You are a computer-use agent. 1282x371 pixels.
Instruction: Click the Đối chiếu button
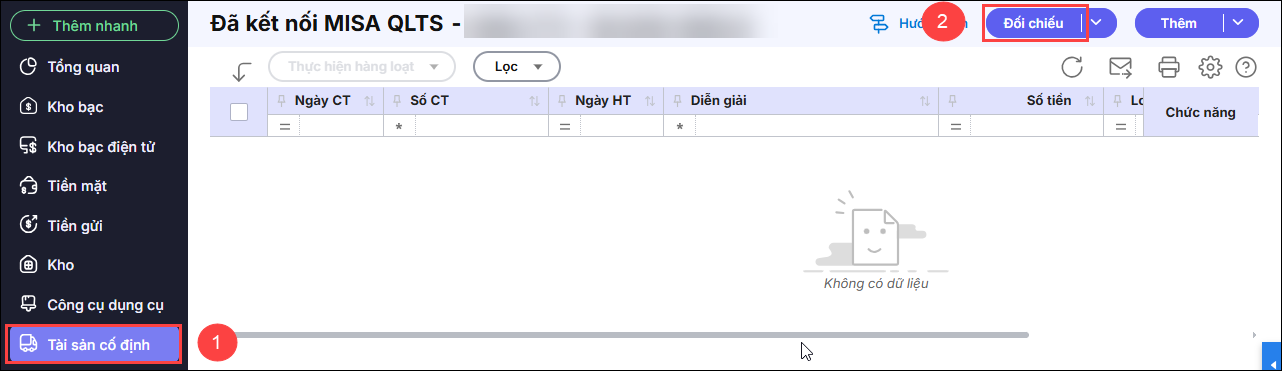point(1033,23)
